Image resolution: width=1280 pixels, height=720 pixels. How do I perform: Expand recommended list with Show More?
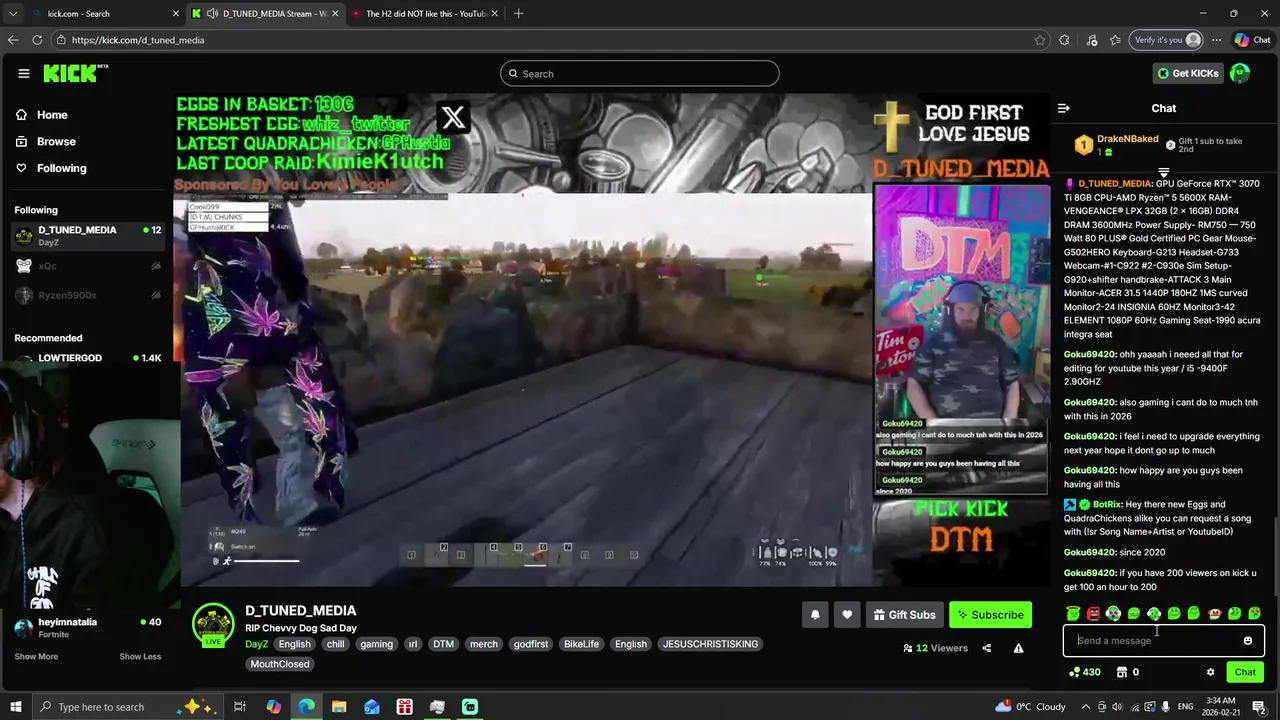36,657
